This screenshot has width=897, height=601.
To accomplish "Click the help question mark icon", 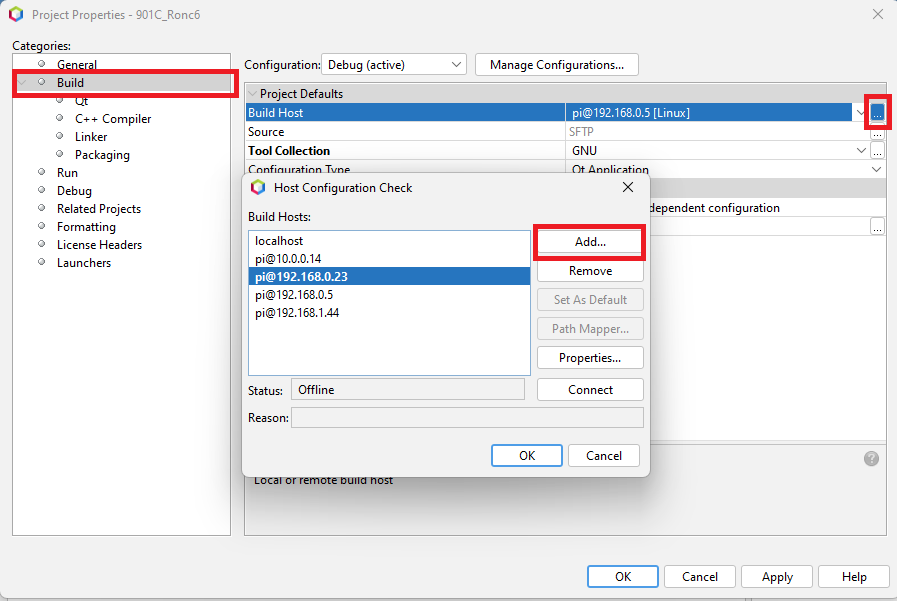I will 871,459.
